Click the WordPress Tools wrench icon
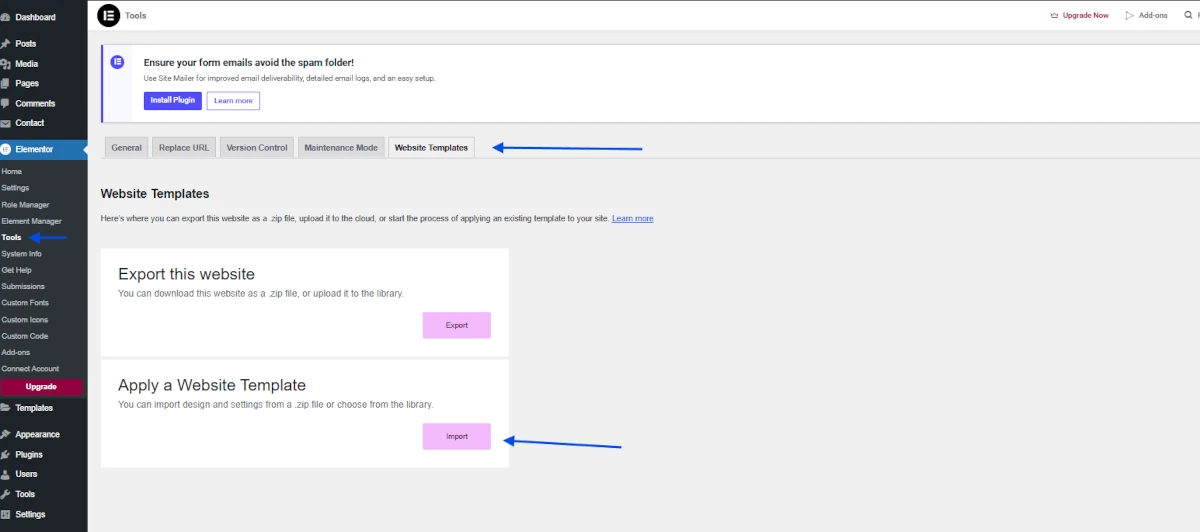The width and height of the screenshot is (1200, 532). [6, 494]
